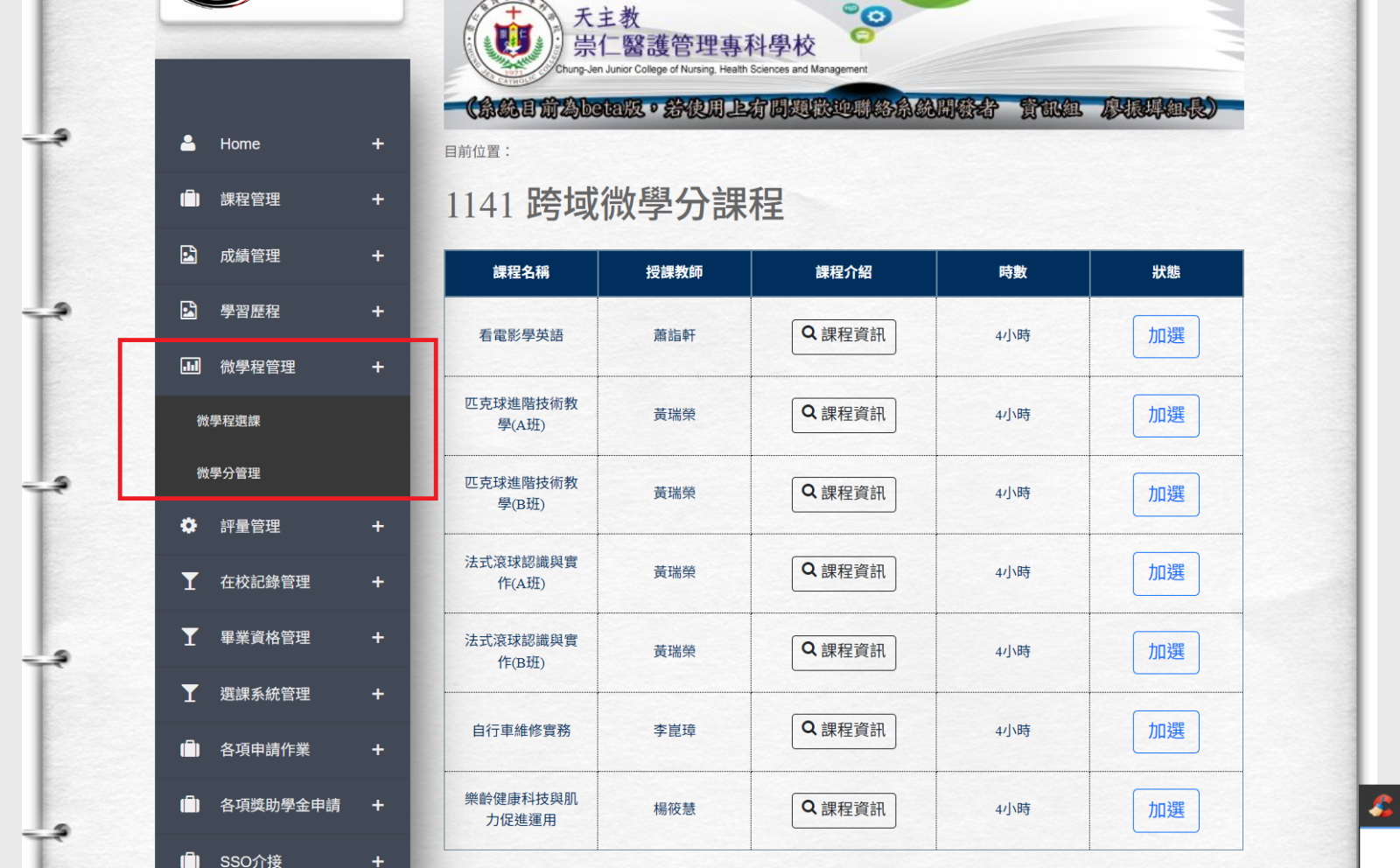Open the 微學分管理 submenu item

[228, 473]
